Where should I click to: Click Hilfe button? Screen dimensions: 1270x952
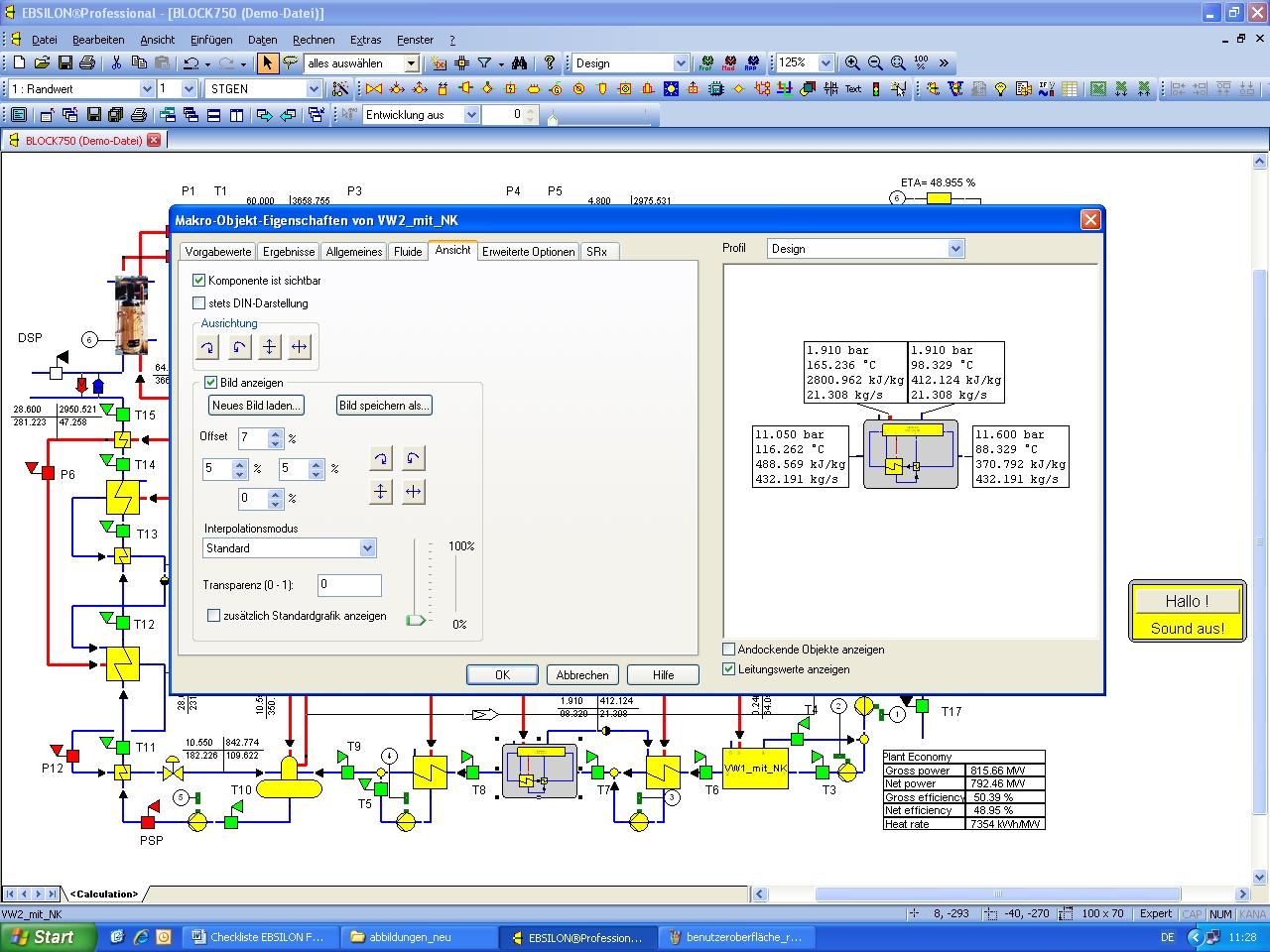663,675
